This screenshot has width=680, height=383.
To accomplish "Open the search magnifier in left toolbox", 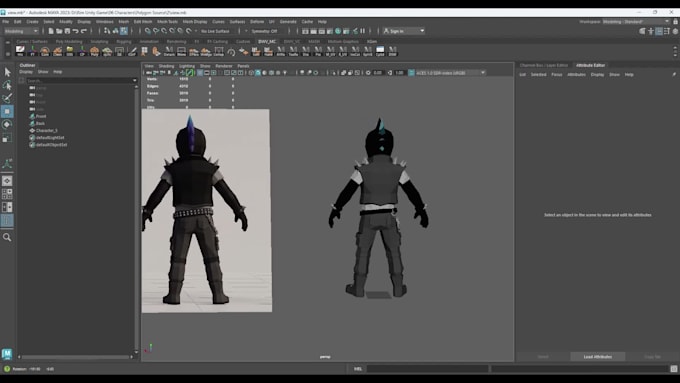I will (7, 237).
